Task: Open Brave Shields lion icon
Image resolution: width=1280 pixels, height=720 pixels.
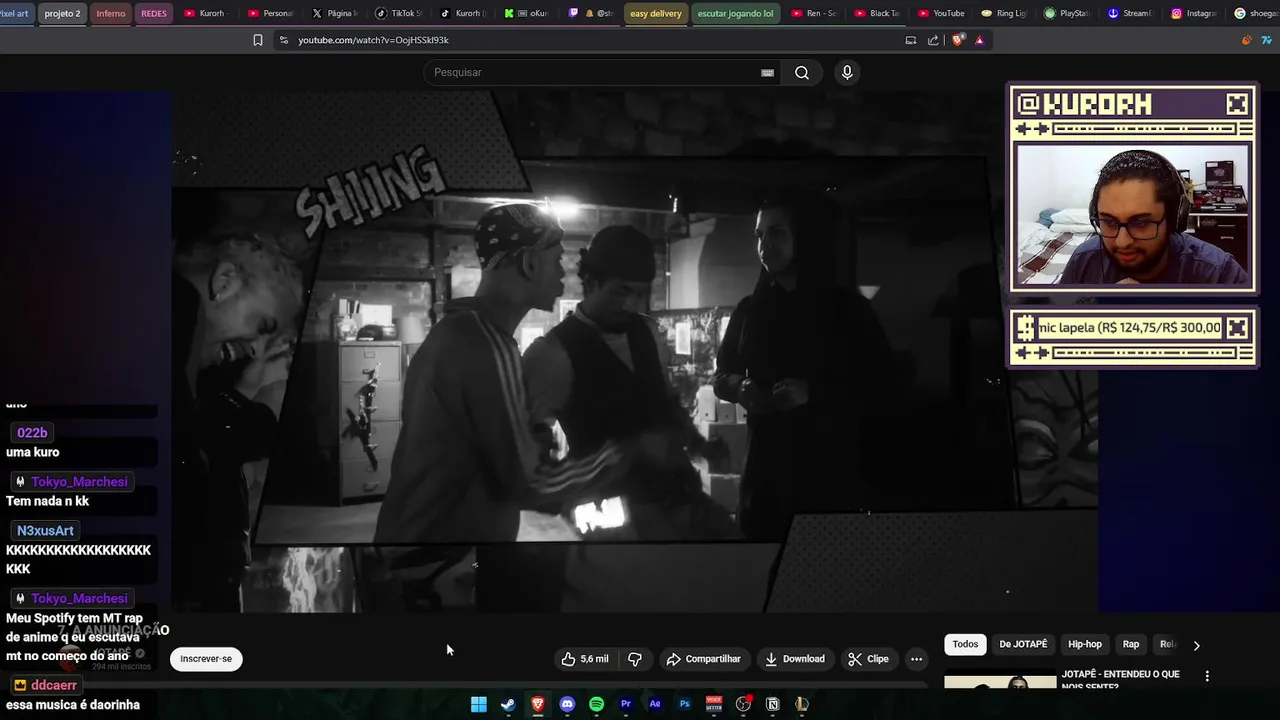Action: pos(957,40)
